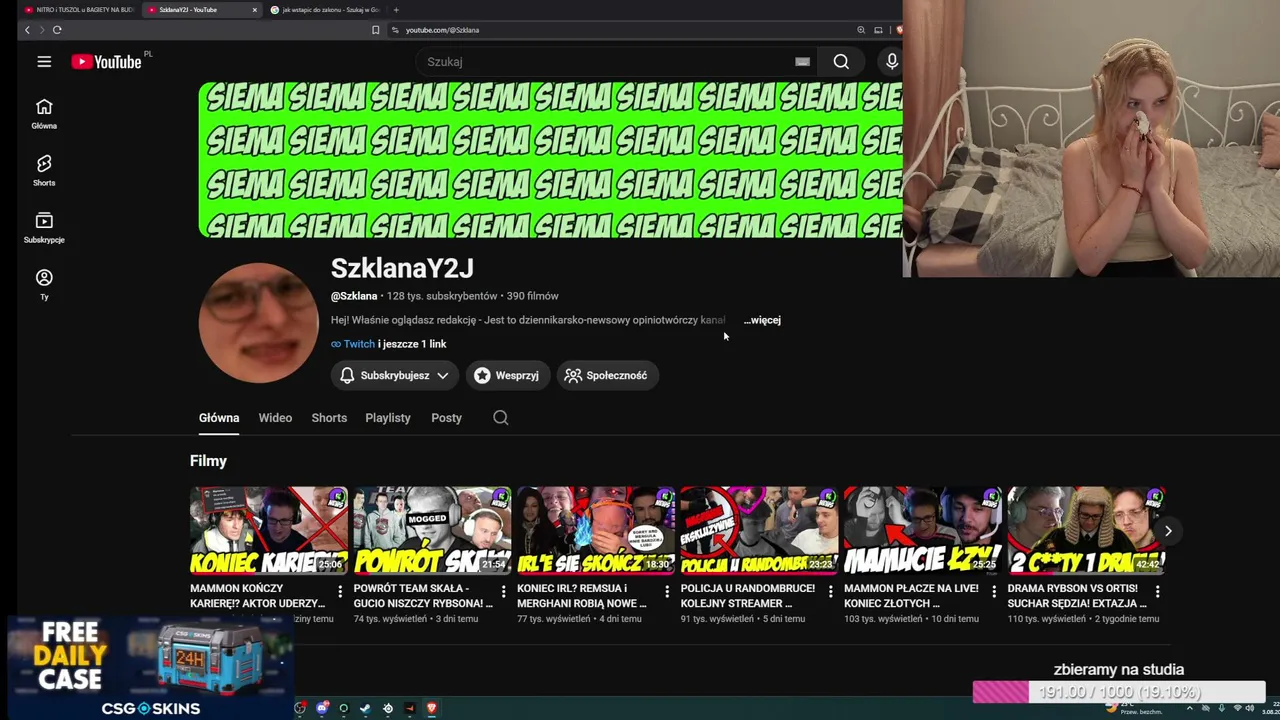Switch to the Playlisty channel tab
This screenshot has height=720, width=1280.
click(388, 418)
